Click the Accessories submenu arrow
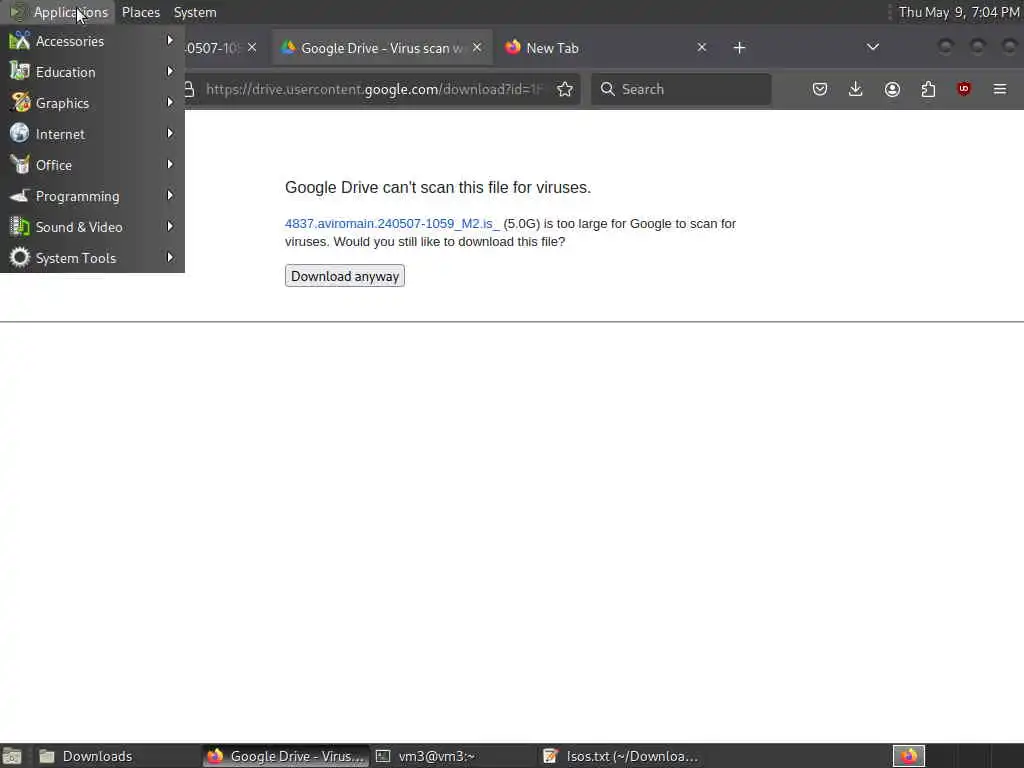This screenshot has width=1024, height=768. 170,40
